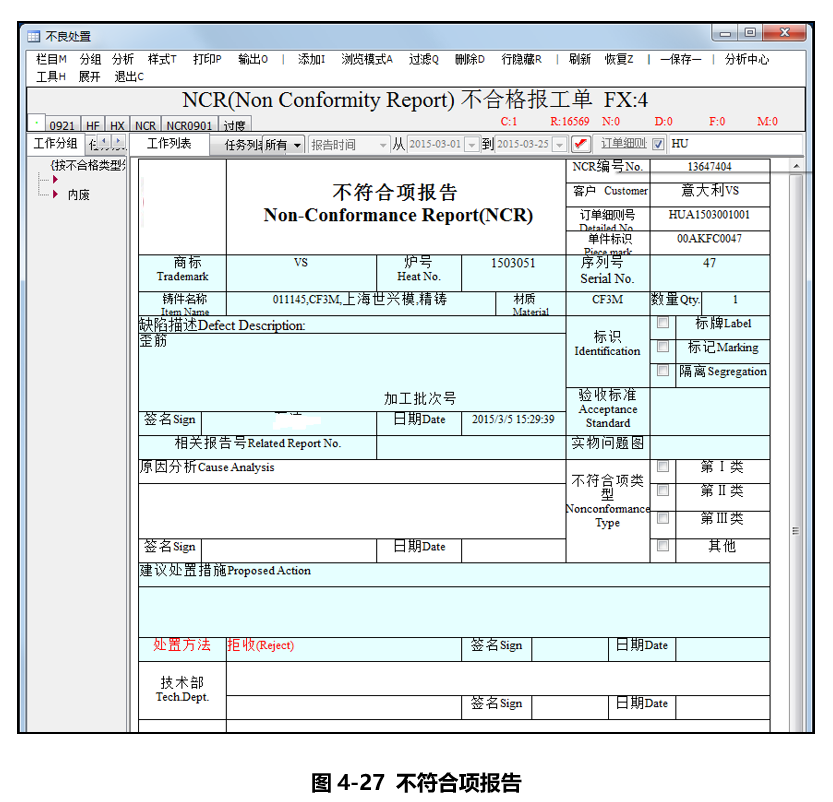
Task: Open the 栏目M menu
Action: (51, 59)
